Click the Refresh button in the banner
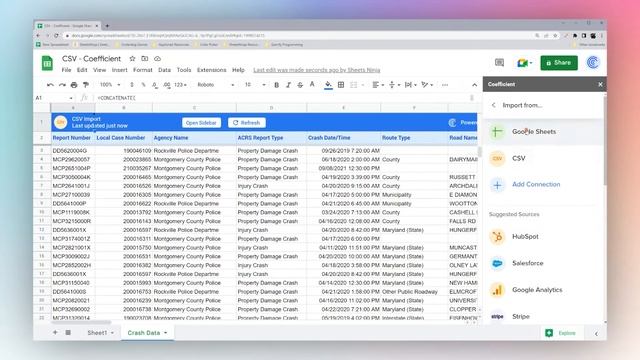The image size is (640, 360). click(x=247, y=123)
